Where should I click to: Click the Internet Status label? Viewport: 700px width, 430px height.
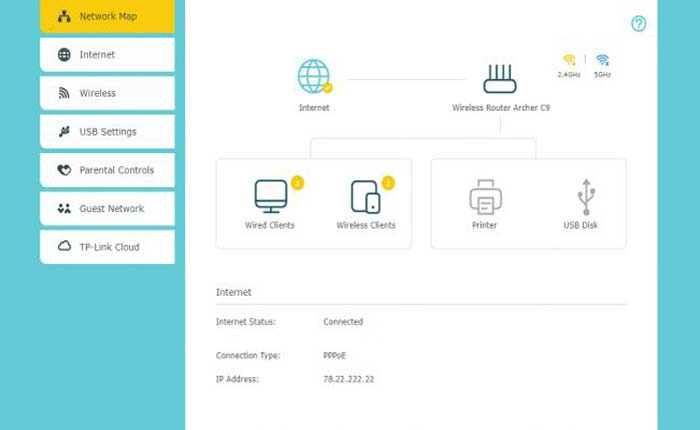pos(246,321)
